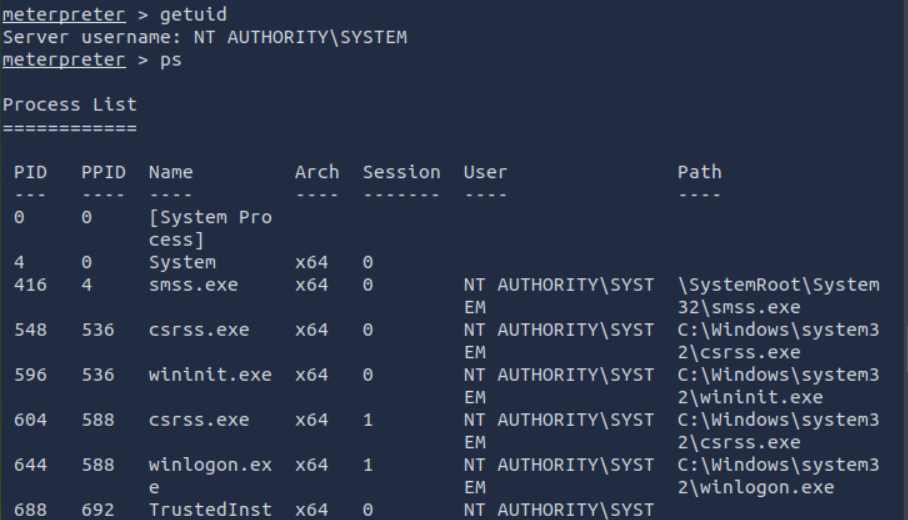The height and width of the screenshot is (520, 908).
Task: Click 'wininit.exe' process name
Action: pyautogui.click(x=210, y=375)
